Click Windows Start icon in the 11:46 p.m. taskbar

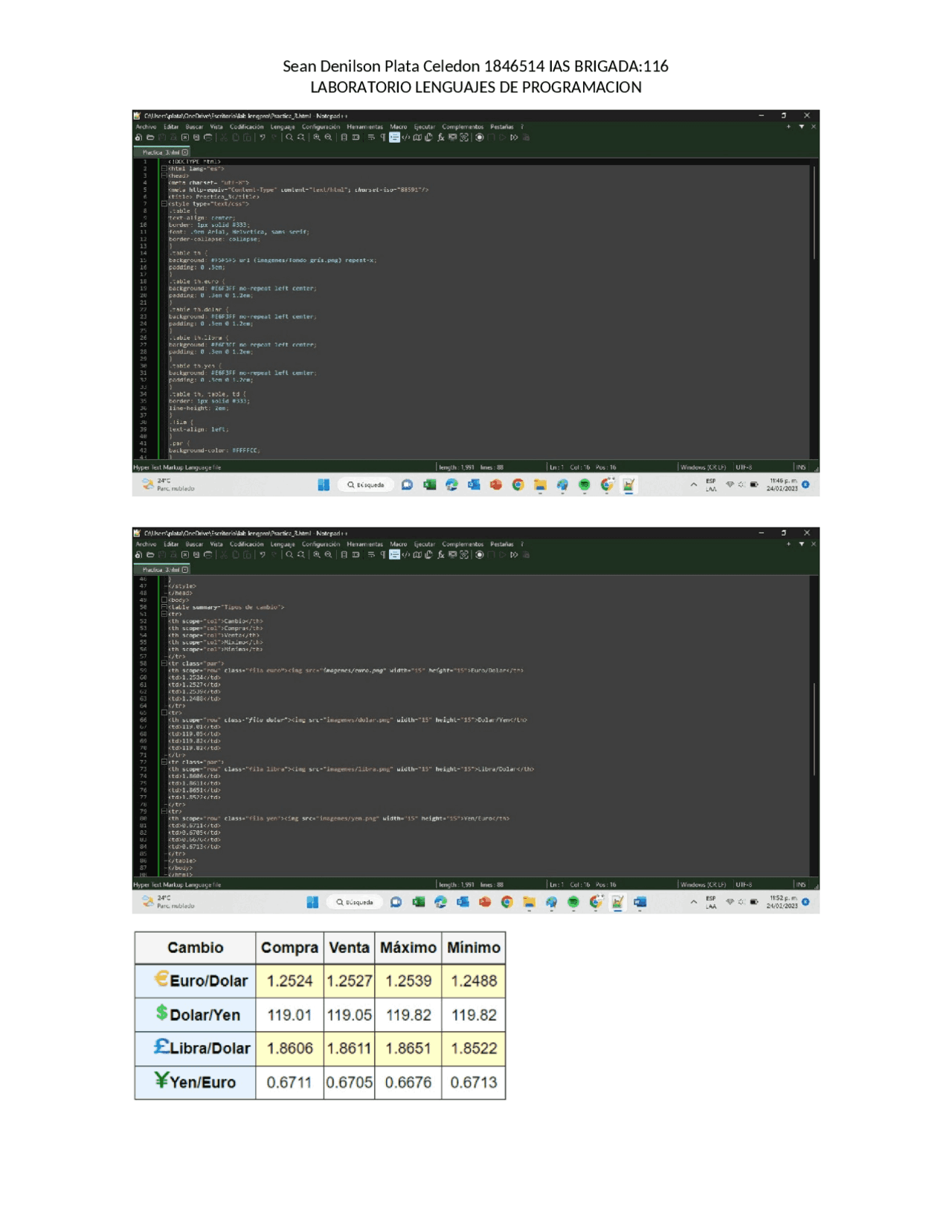tap(324, 485)
